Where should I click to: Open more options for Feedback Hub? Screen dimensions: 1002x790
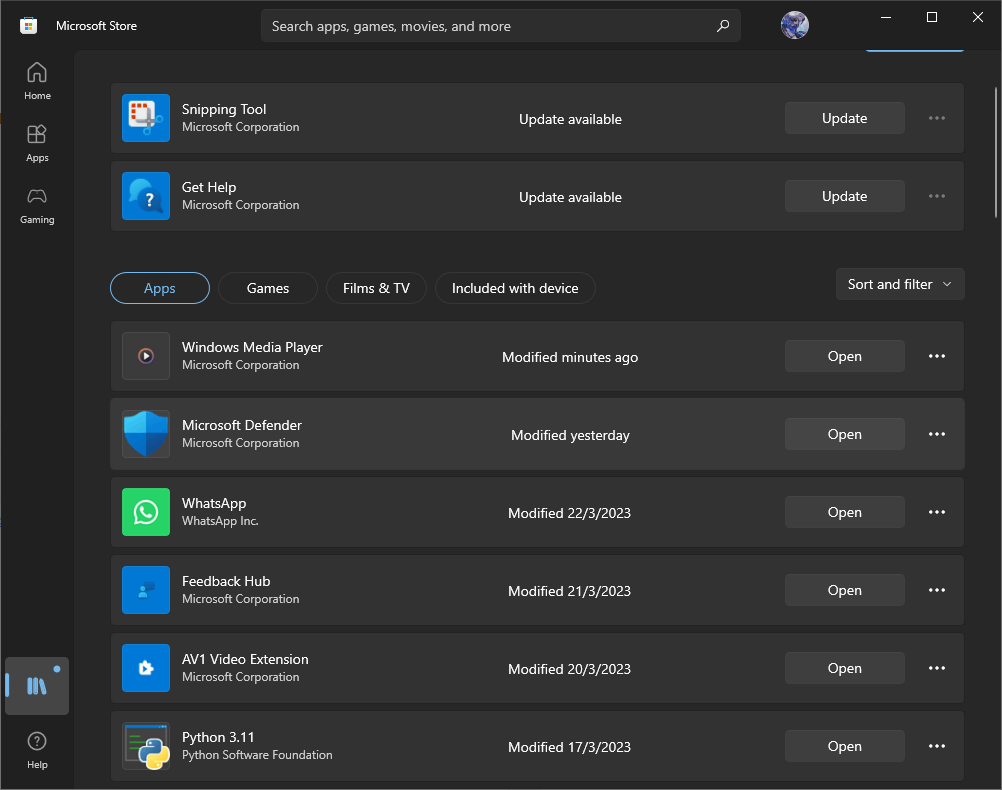pyautogui.click(x=937, y=590)
